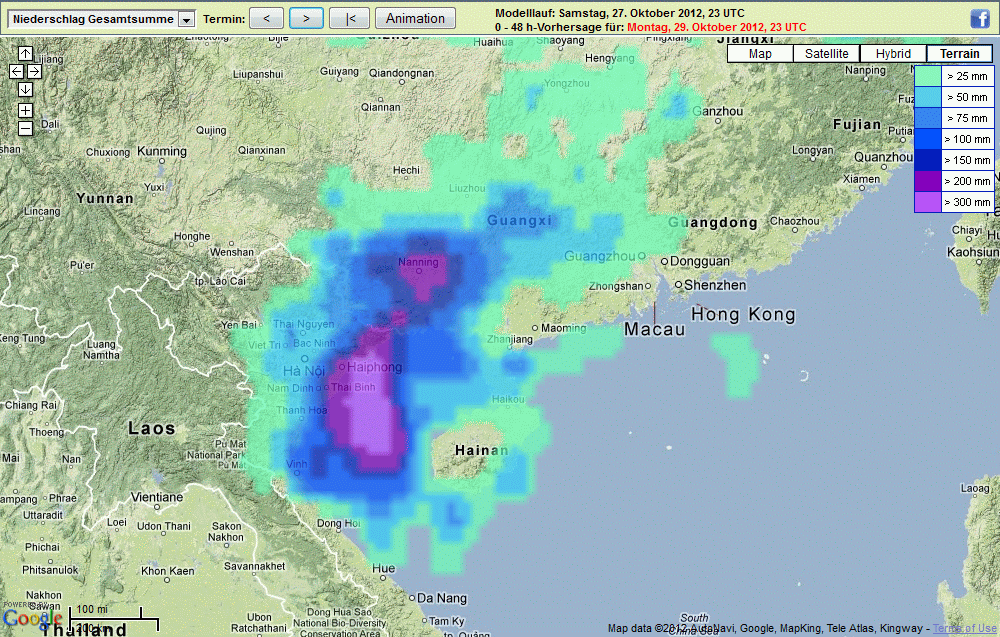Click the Guangxi province label
1000x637 pixels.
click(x=519, y=221)
